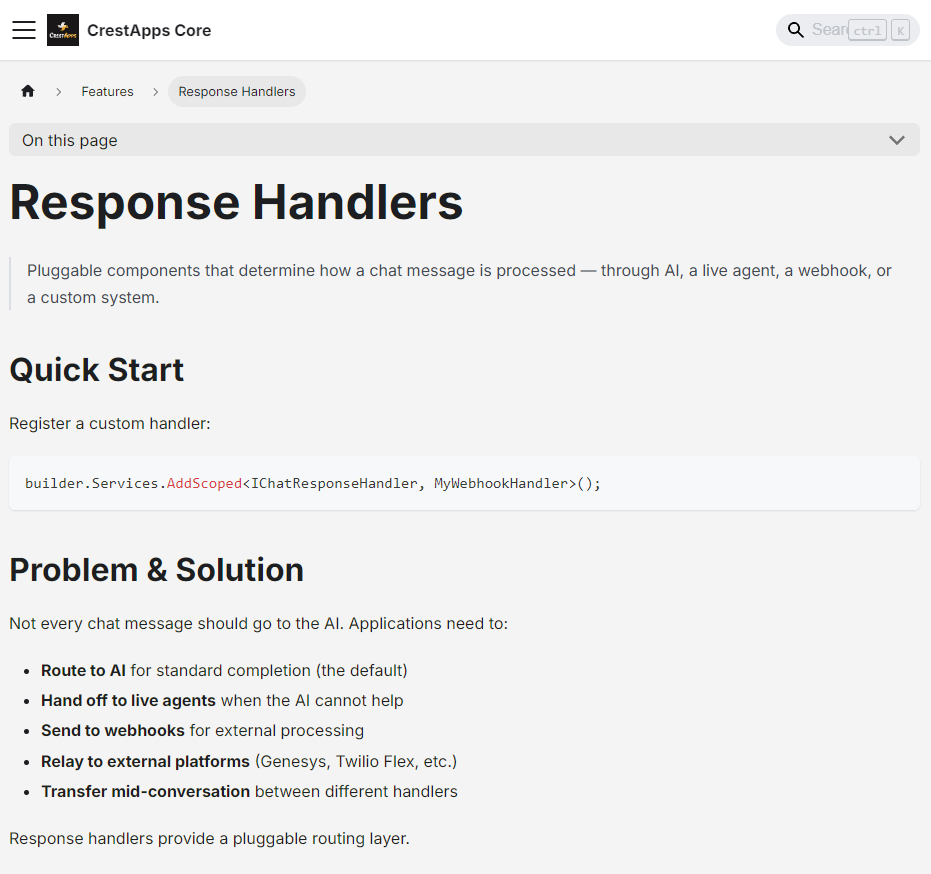Click the 'Register a custom handler:' text
Screen dimensions: 931x874
(110, 423)
